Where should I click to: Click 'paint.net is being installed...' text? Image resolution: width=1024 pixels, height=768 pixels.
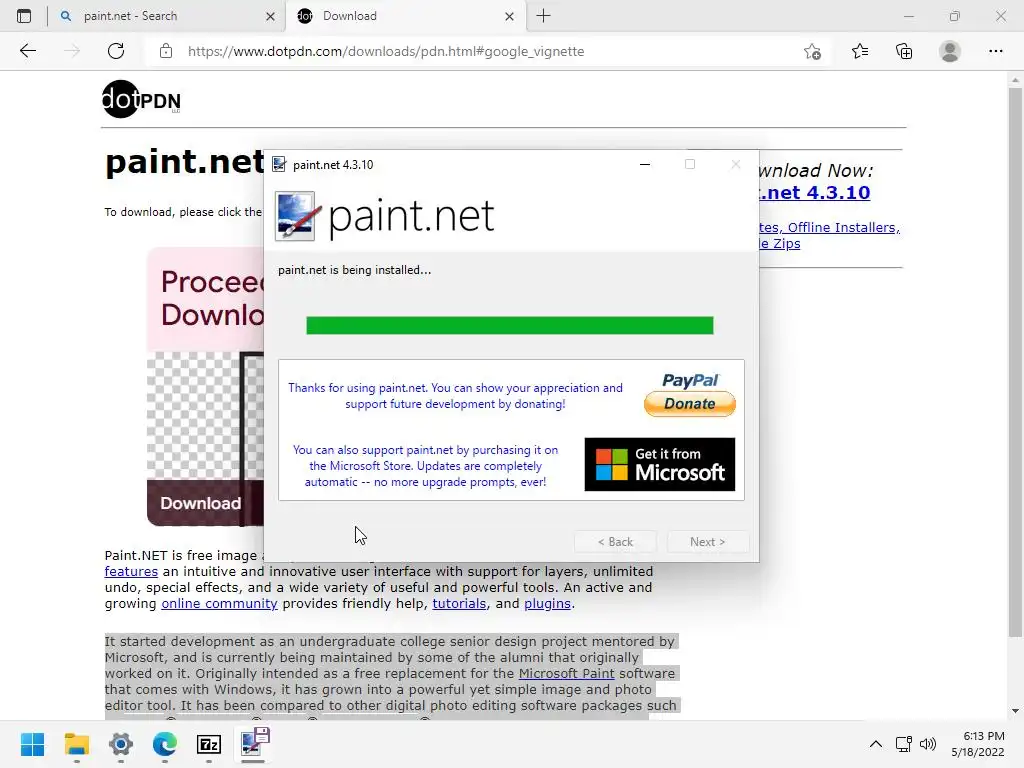(x=355, y=270)
